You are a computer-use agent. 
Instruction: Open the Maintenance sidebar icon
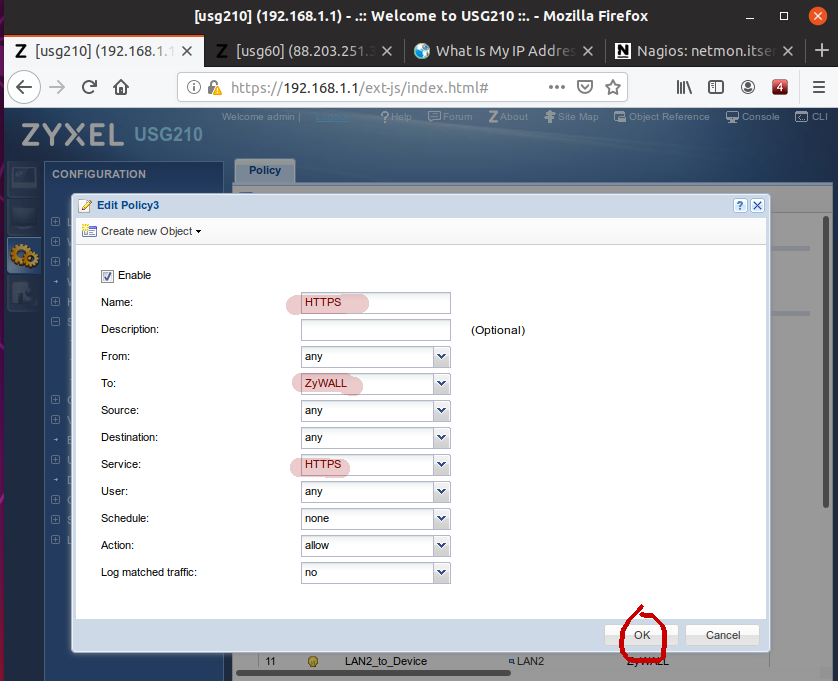(x=24, y=294)
